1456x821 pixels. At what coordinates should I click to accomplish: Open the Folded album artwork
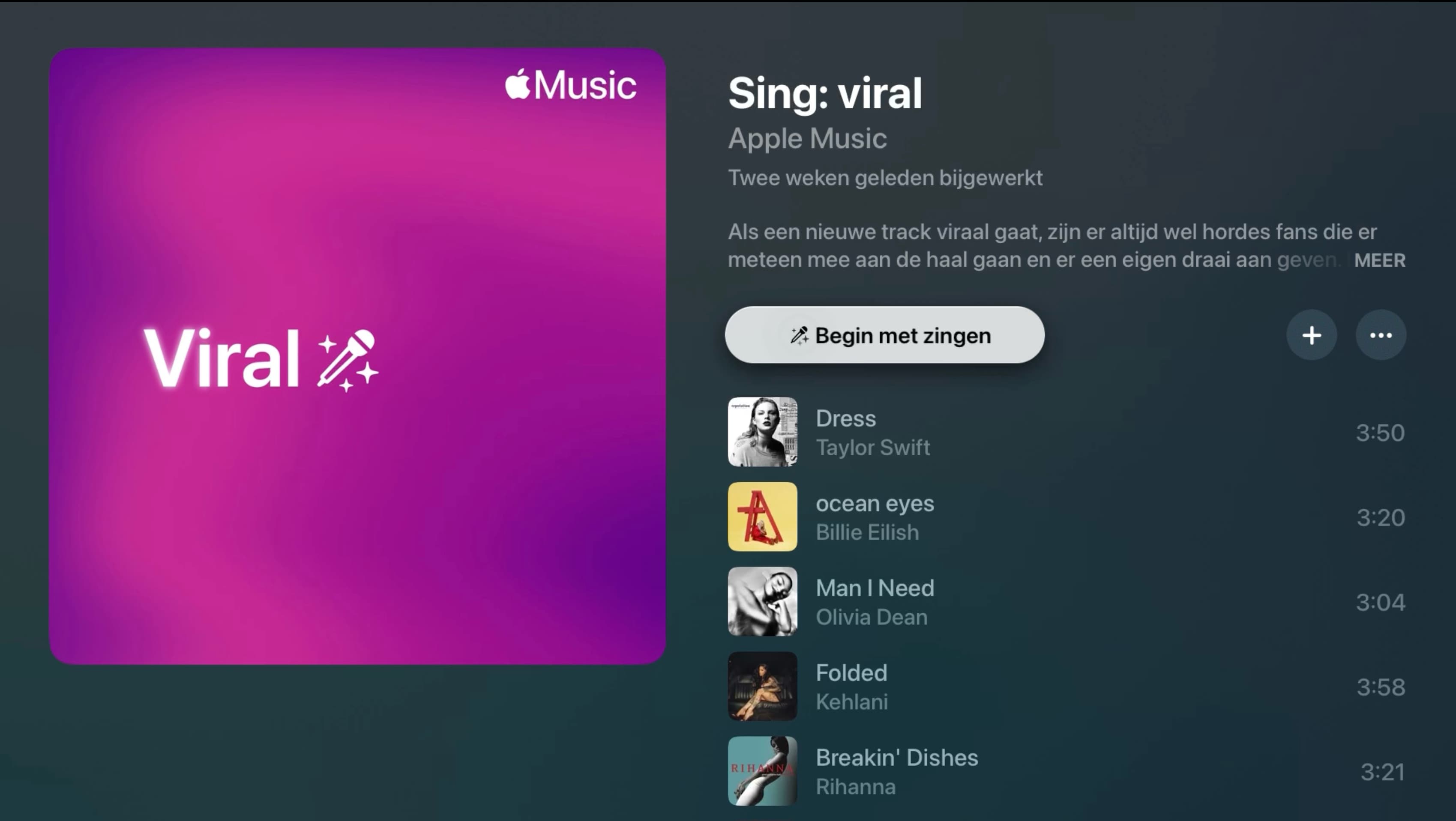pos(762,686)
